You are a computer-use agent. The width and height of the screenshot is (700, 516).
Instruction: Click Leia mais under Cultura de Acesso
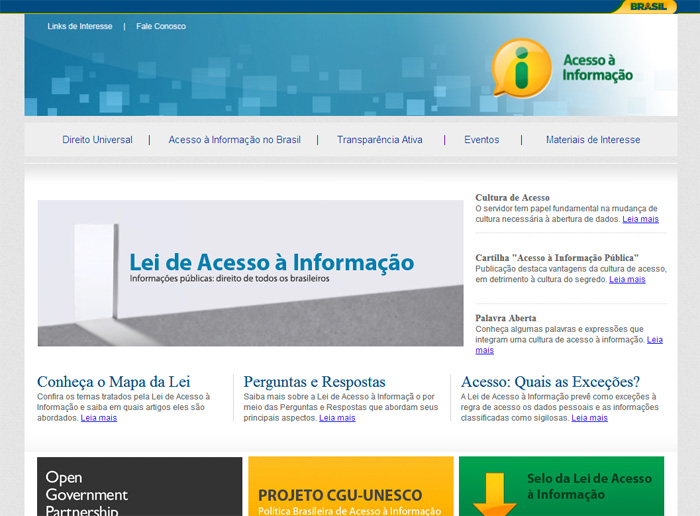tap(640, 219)
